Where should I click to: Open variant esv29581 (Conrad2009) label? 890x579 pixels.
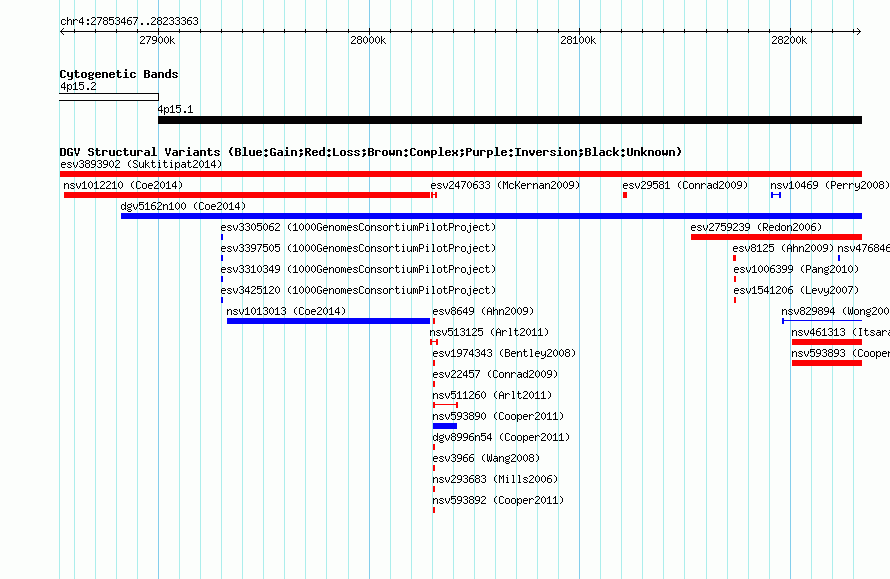(685, 185)
